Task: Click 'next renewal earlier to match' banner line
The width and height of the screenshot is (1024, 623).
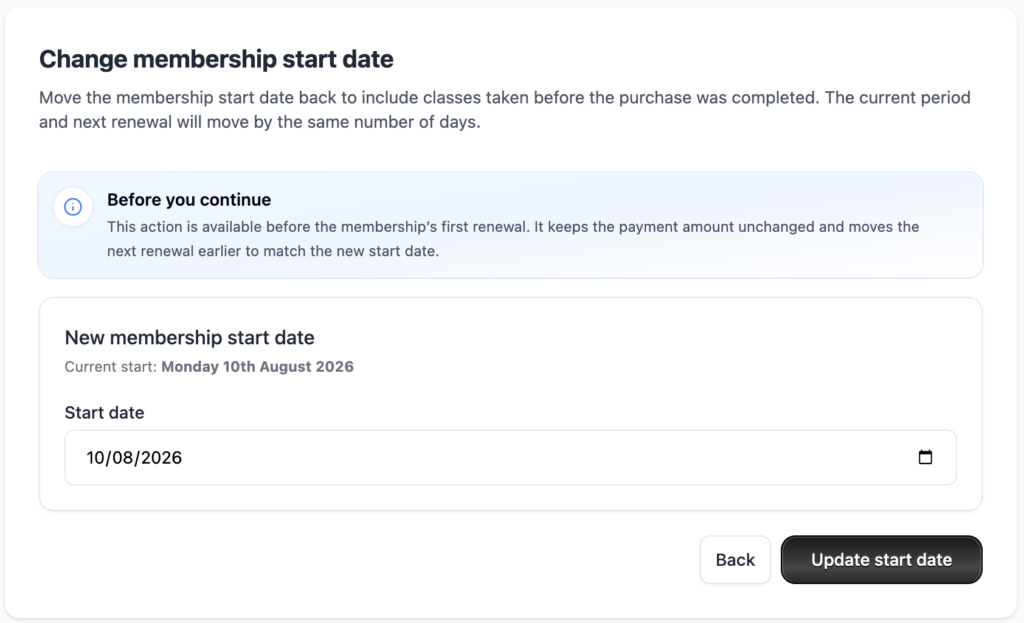Action: pyautogui.click(x=273, y=251)
